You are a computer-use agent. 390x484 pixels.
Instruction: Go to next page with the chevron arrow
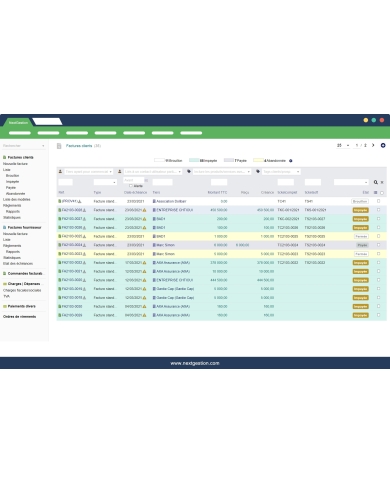pyautogui.click(x=373, y=145)
